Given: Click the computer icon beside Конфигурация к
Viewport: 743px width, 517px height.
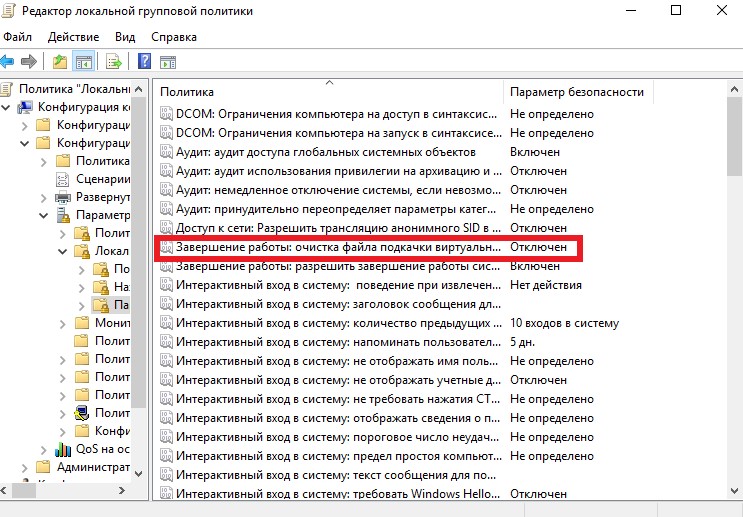Looking at the screenshot, I should point(25,107).
